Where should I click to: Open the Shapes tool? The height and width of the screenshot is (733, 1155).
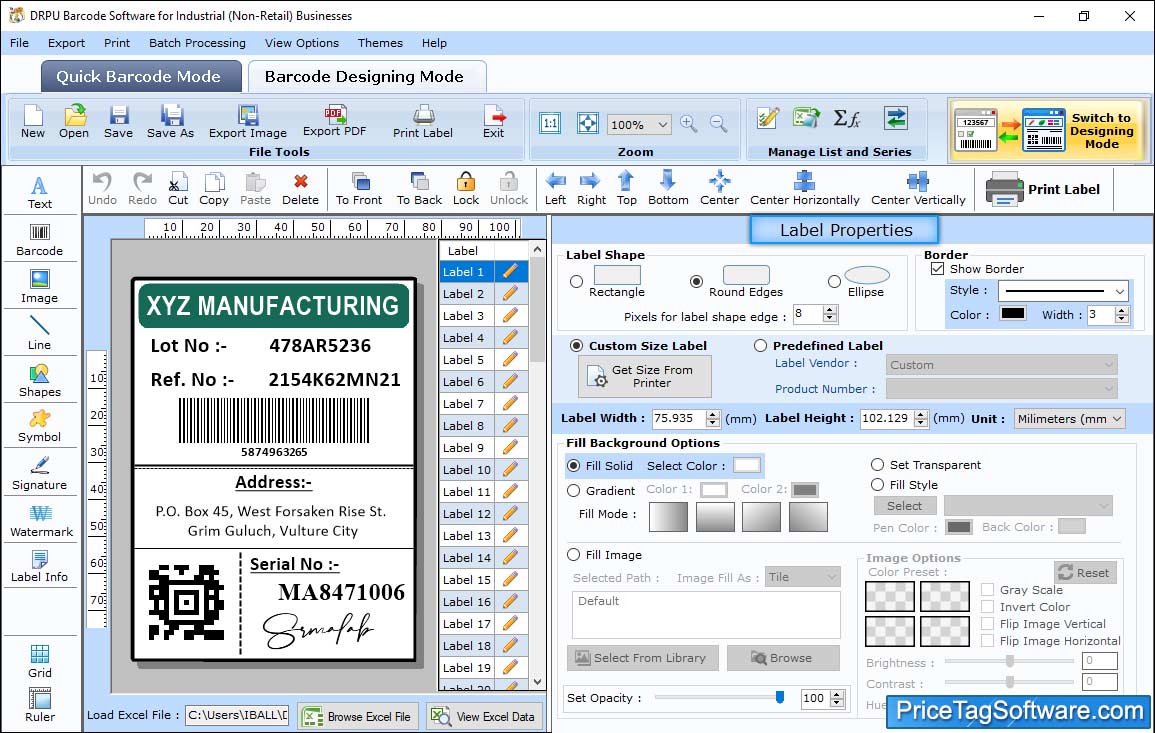(40, 380)
